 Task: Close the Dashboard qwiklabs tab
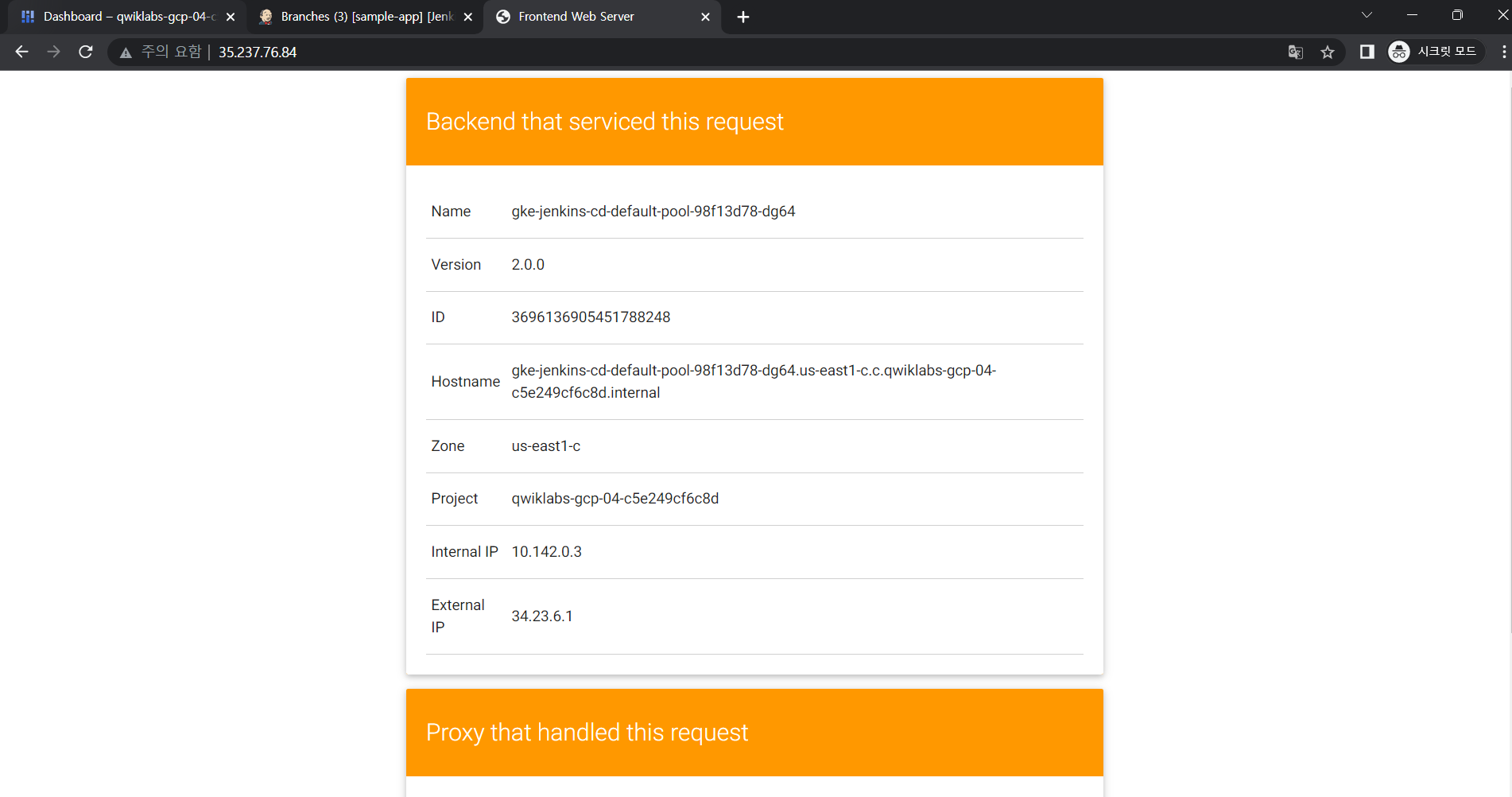[231, 17]
